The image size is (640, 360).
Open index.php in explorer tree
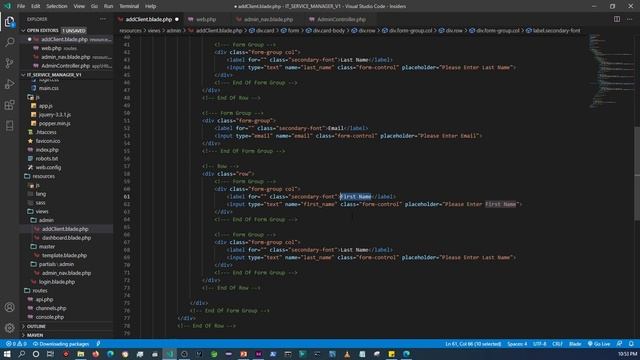[x=47, y=150]
